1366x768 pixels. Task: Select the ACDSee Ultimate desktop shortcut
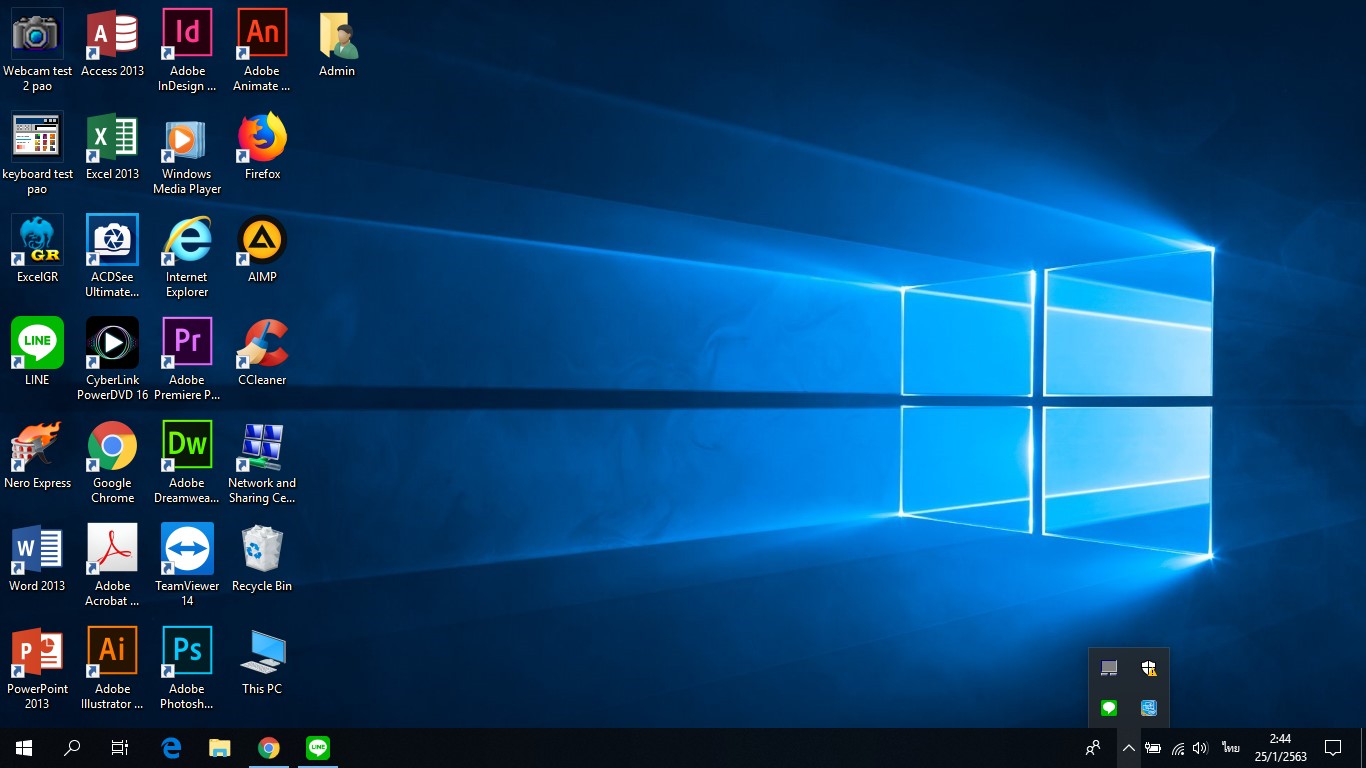coord(112,257)
